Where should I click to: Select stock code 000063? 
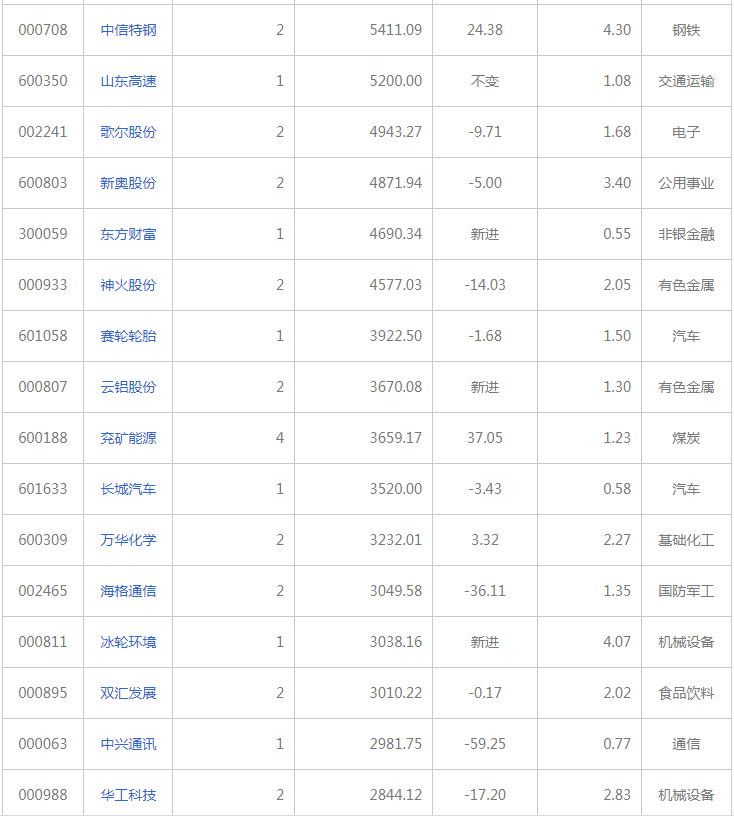pos(43,744)
